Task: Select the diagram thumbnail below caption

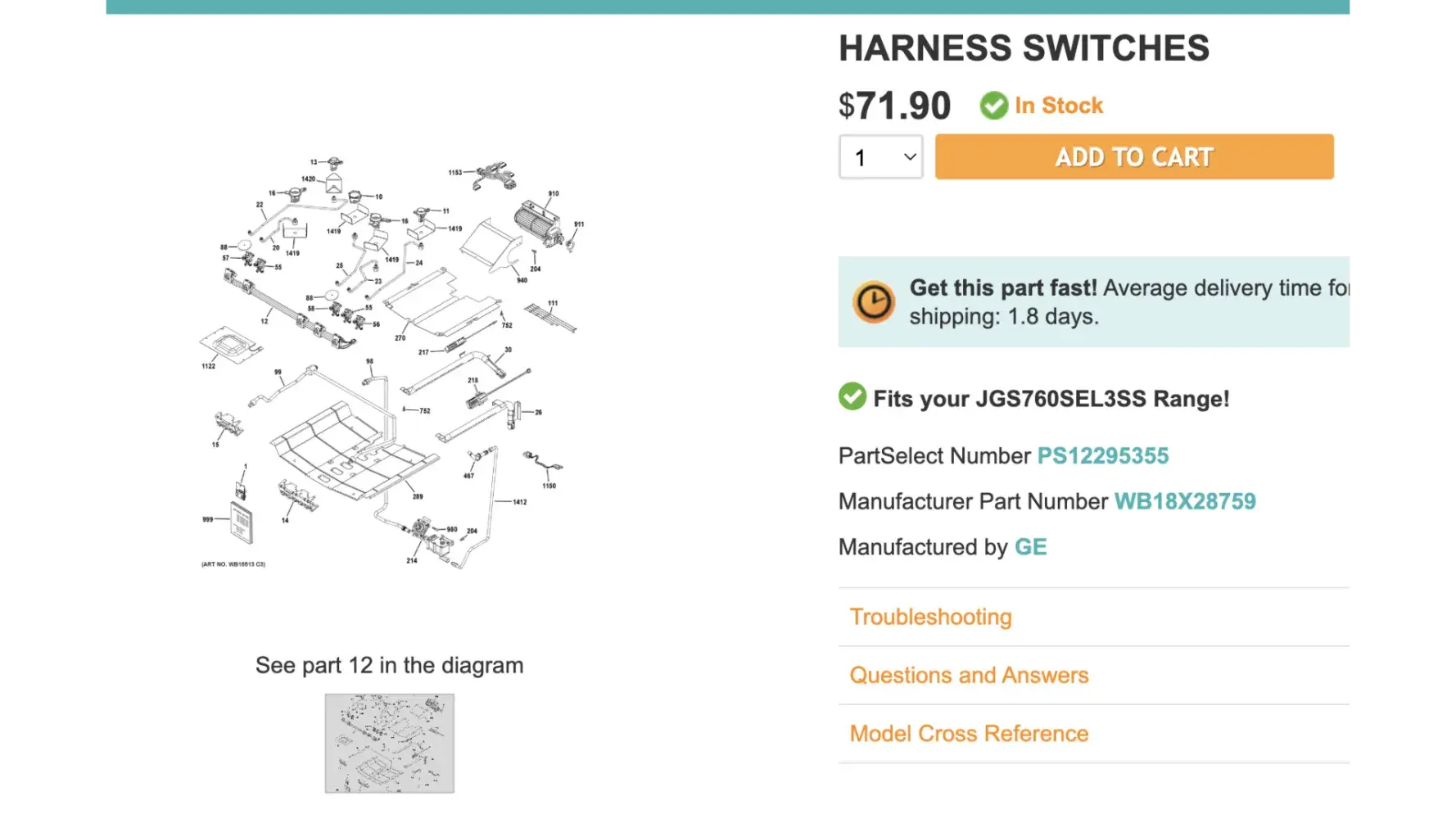Action: [389, 743]
